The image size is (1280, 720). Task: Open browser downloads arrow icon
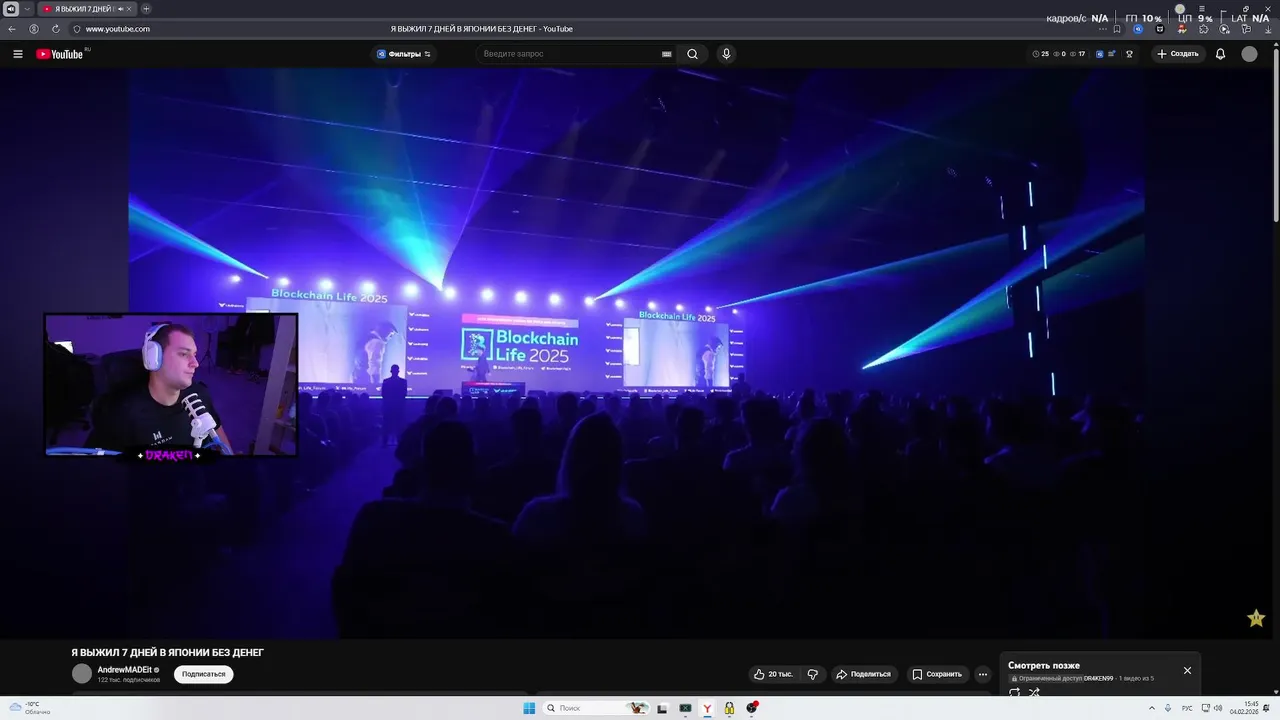pyautogui.click(x=1266, y=29)
